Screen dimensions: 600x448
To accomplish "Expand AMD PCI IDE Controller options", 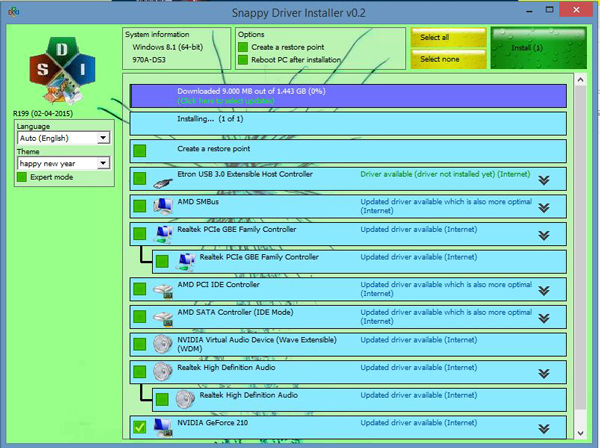I will pos(544,291).
